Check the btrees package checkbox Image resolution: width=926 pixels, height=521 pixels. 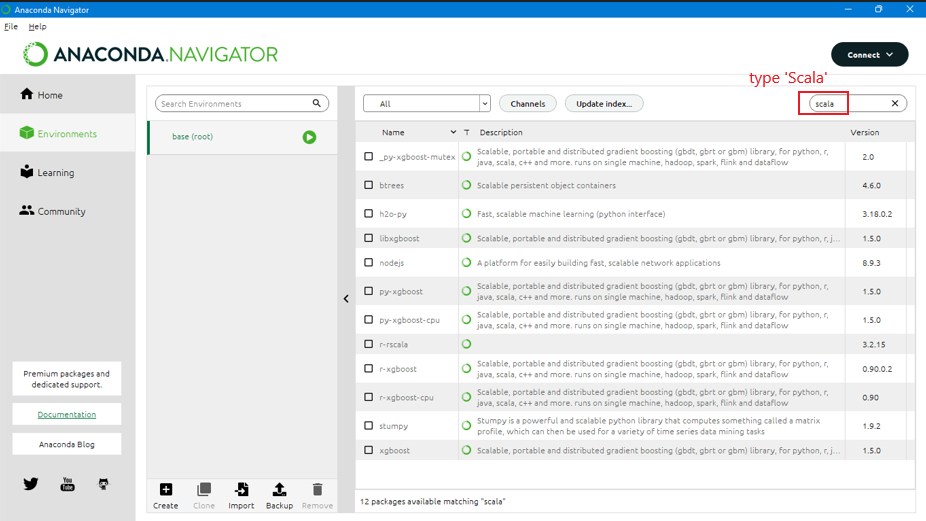[x=369, y=185]
